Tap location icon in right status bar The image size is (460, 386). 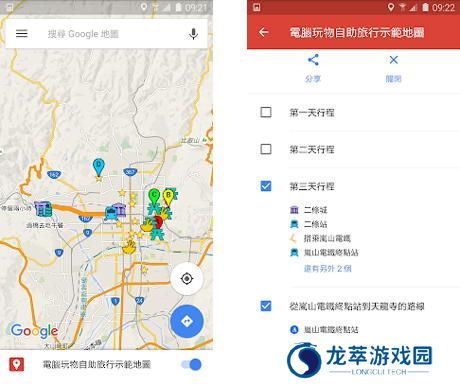(x=391, y=7)
